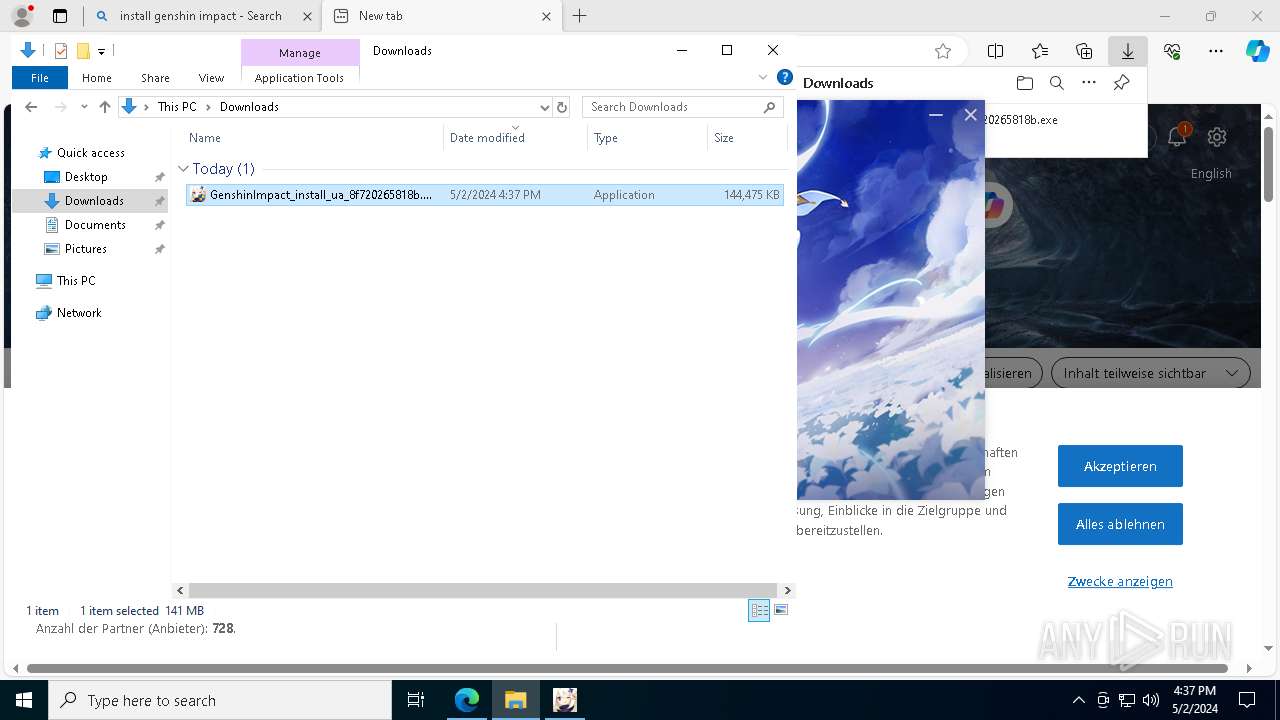Open Edge Downloads toolbar icon
The width and height of the screenshot is (1280, 720).
click(1128, 51)
